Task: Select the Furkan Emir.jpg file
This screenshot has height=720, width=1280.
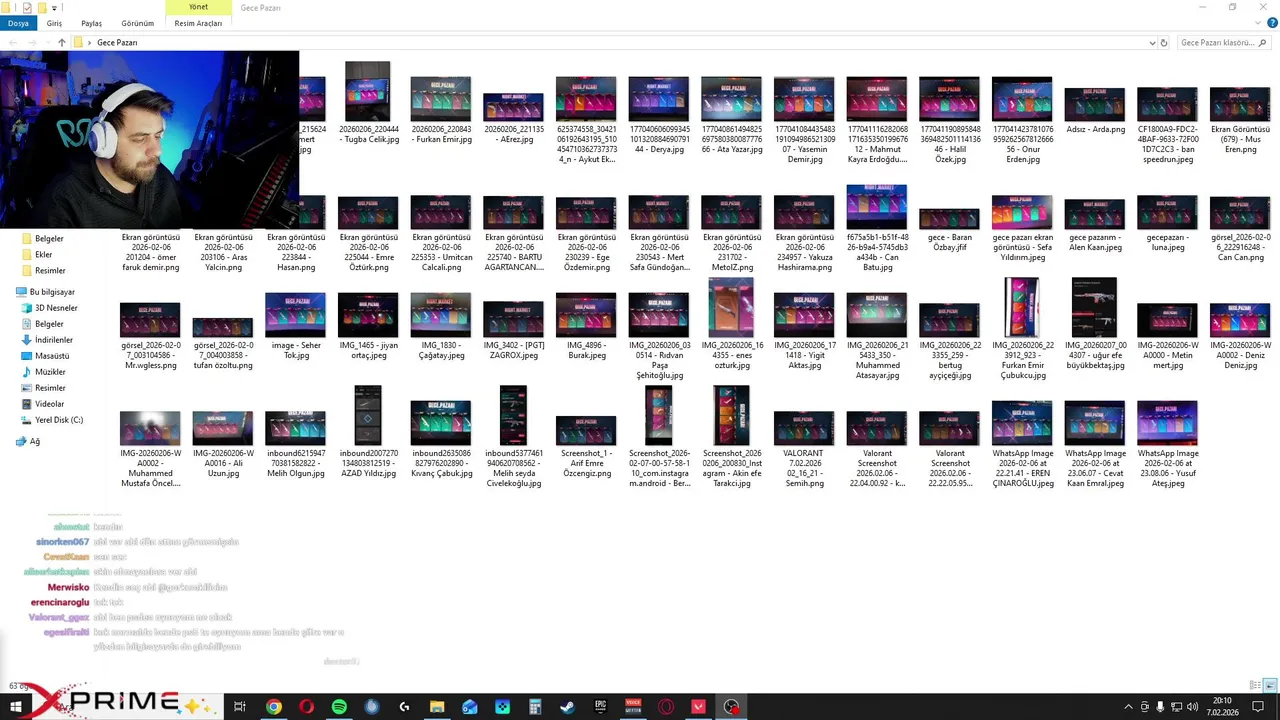Action: click(x=440, y=110)
